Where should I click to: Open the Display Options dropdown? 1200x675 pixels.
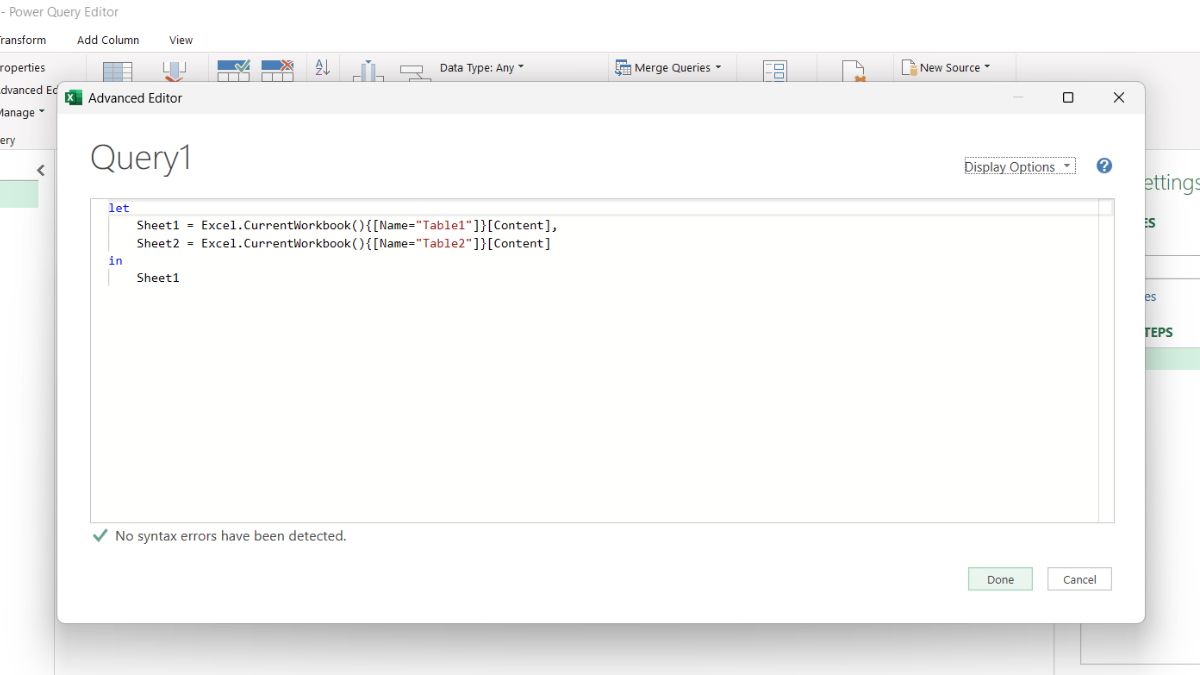click(x=1019, y=167)
